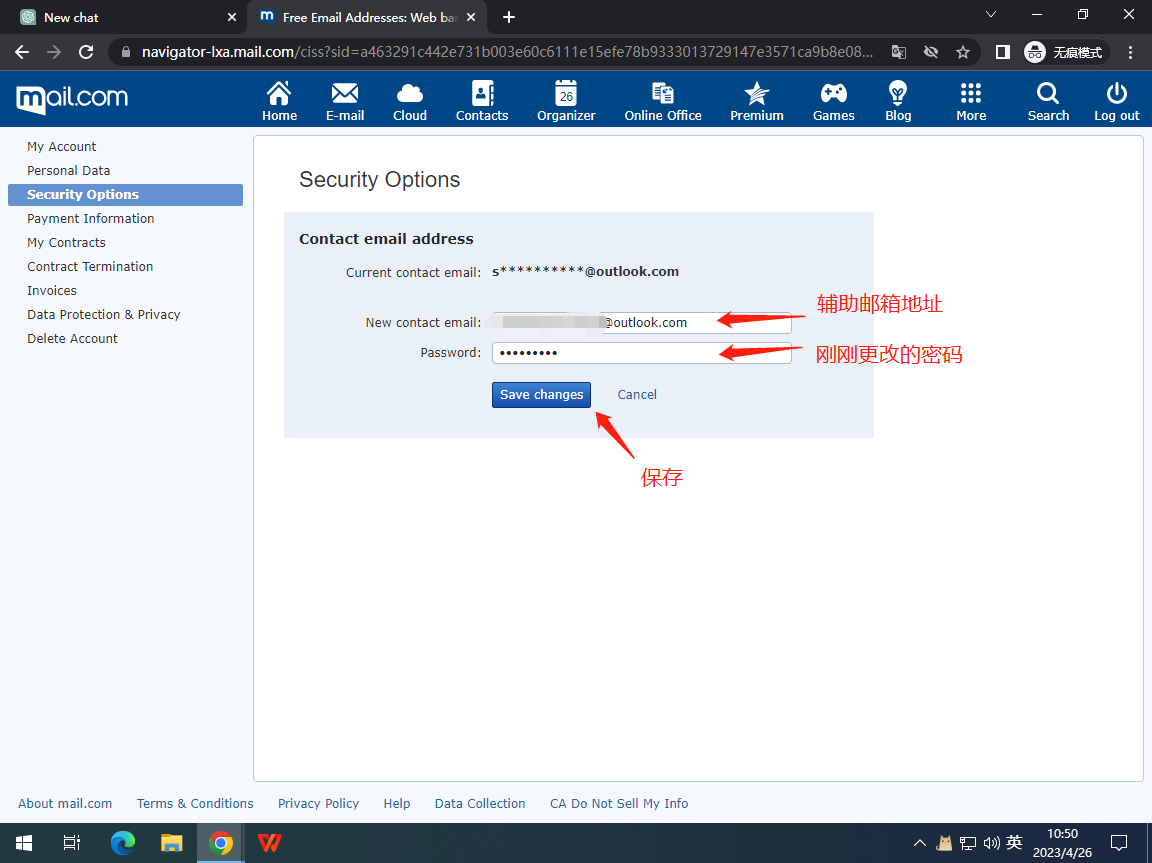The width and height of the screenshot is (1152, 863).
Task: Click the Cancel link
Action: [637, 395]
